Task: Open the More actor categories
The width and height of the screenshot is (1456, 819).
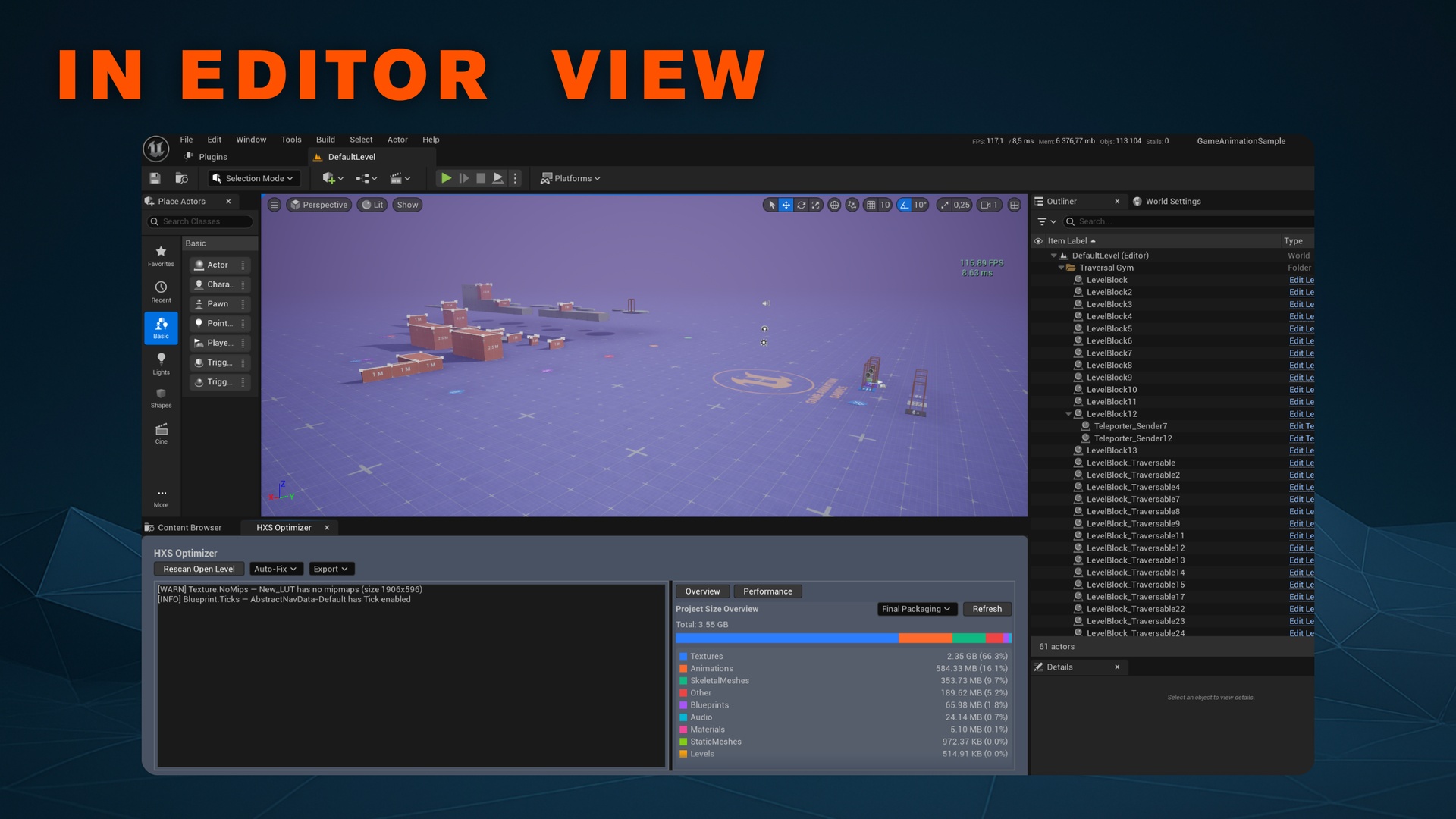Action: (x=161, y=497)
